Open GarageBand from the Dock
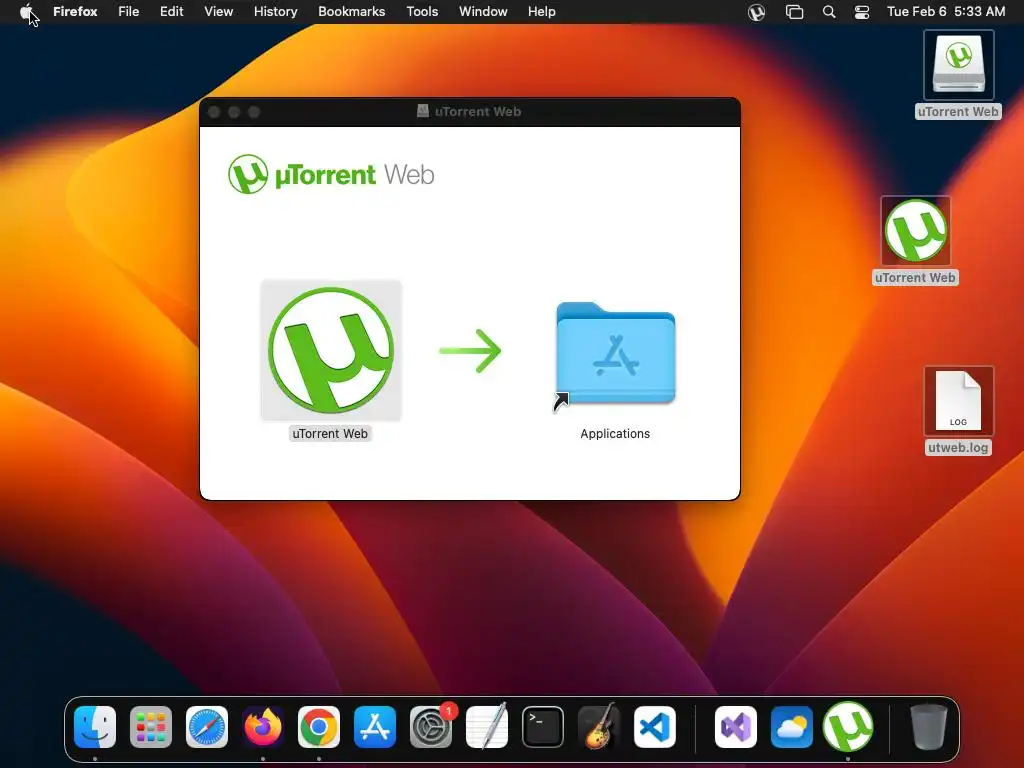The width and height of the screenshot is (1024, 768). tap(599, 727)
